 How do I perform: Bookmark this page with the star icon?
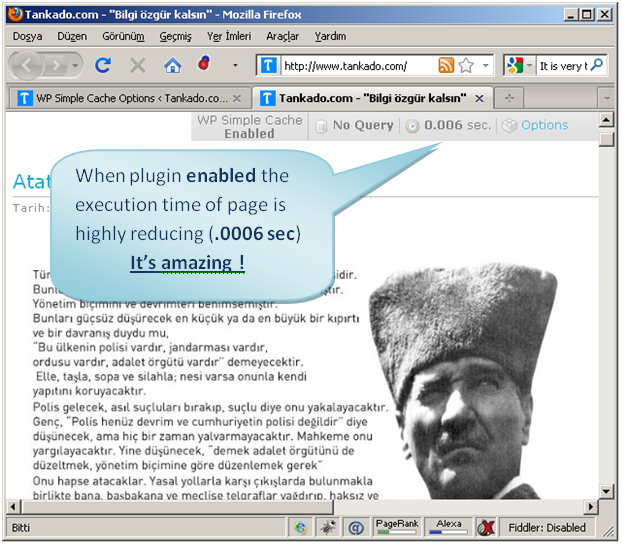point(466,66)
